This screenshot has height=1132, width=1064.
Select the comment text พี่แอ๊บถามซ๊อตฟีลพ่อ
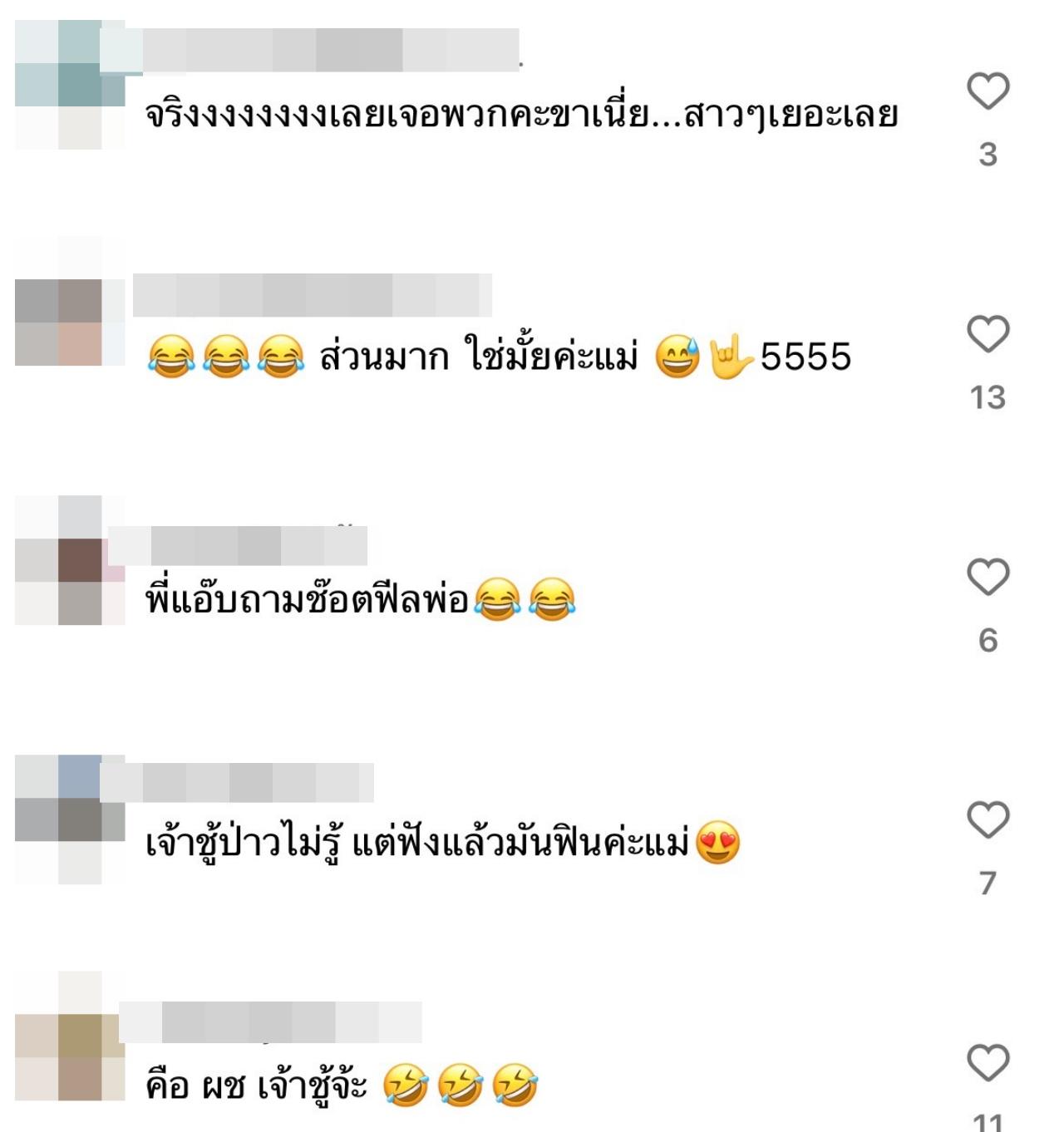(308, 598)
